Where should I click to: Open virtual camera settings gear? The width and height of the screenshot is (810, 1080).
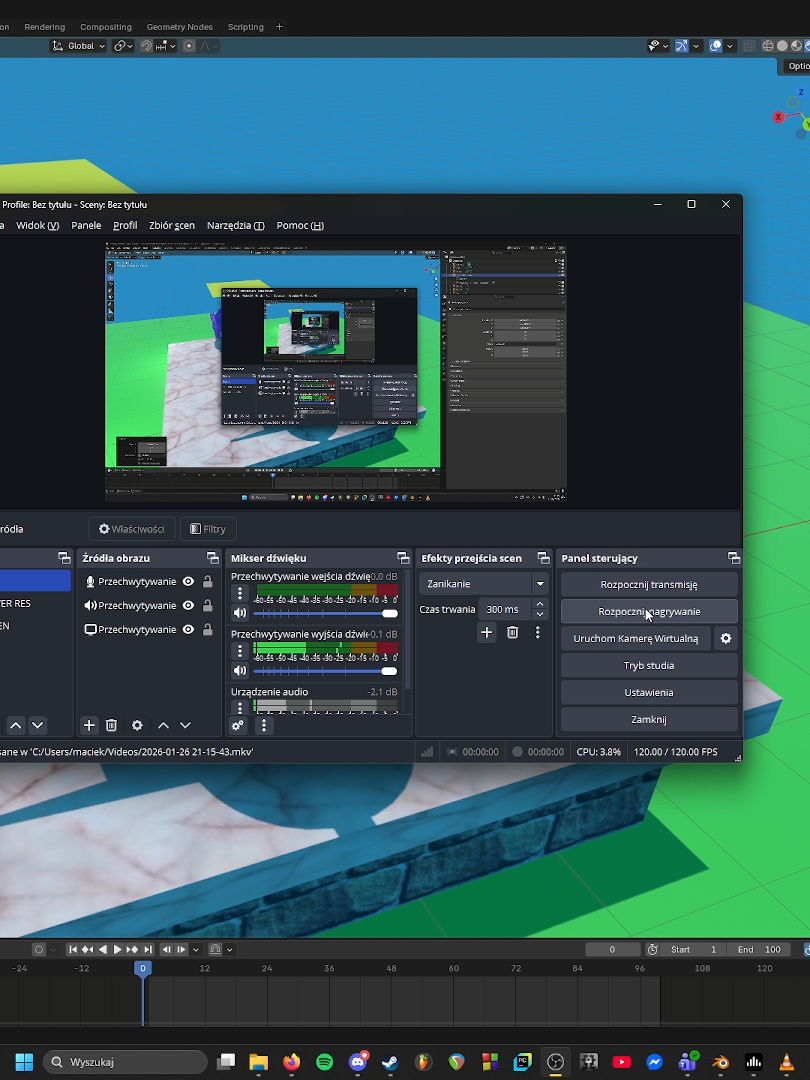click(725, 638)
